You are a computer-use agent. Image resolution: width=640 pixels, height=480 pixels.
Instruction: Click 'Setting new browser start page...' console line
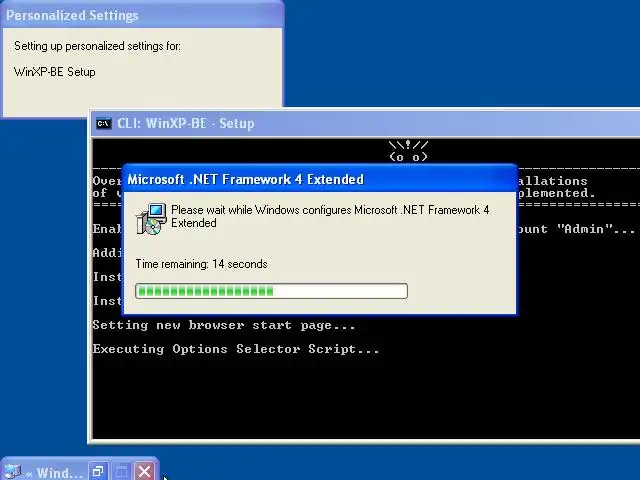coord(224,325)
